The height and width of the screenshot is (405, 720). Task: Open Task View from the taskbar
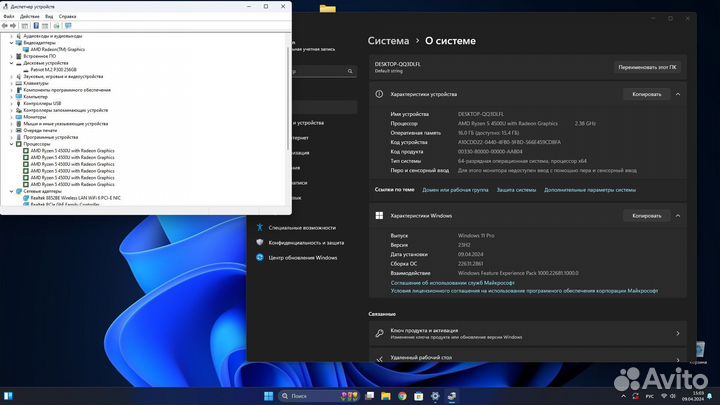[x=369, y=396]
